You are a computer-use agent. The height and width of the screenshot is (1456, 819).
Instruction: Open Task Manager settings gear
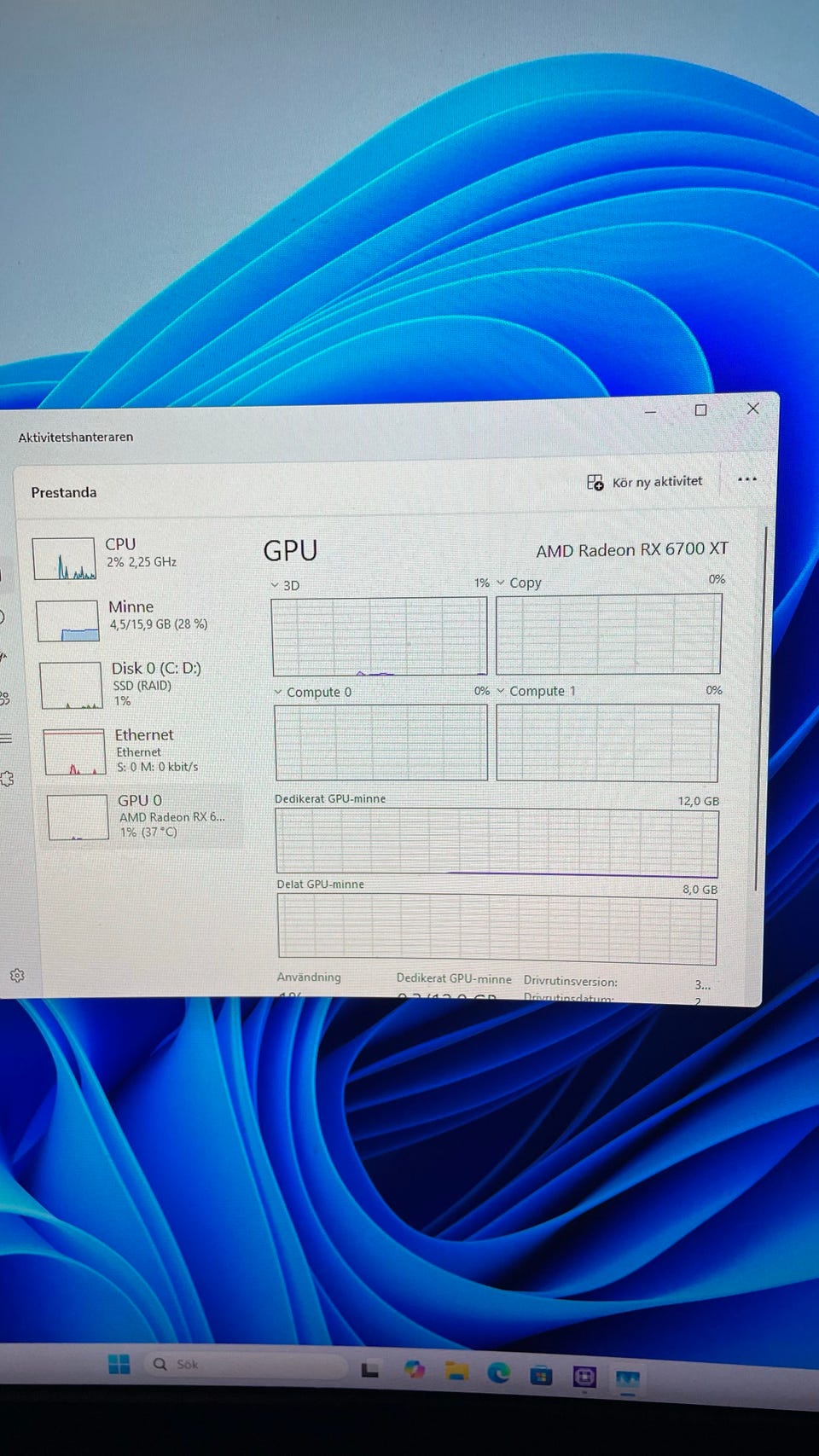16,975
